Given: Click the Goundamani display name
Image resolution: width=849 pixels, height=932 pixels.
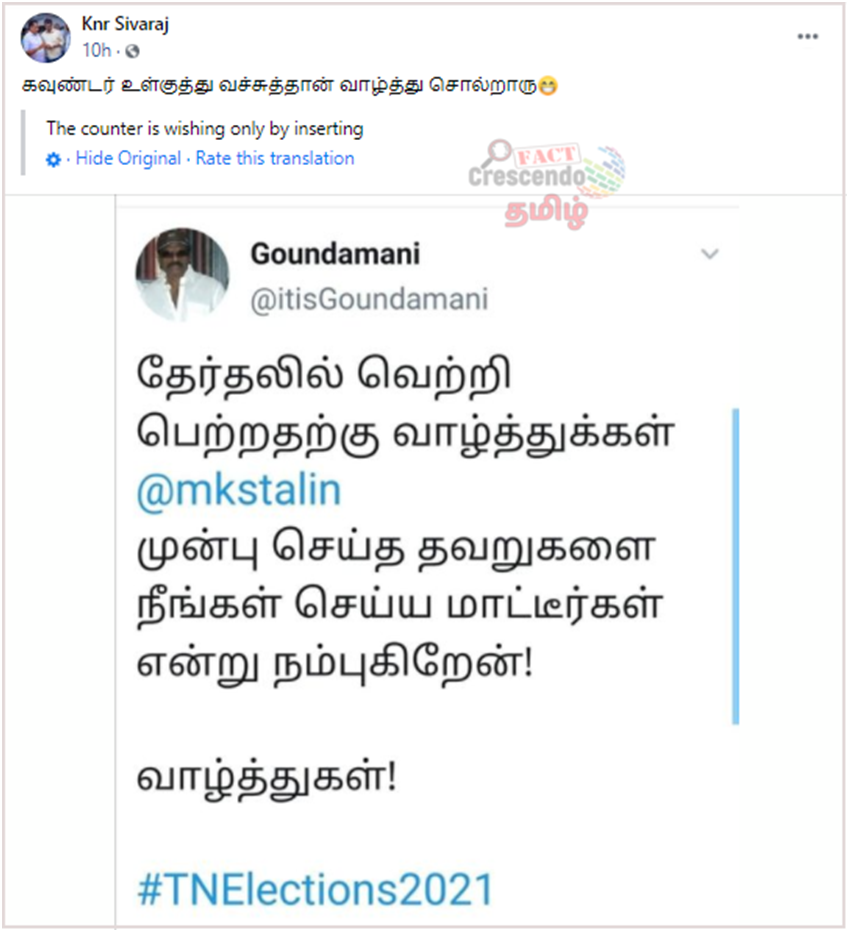Looking at the screenshot, I should click(x=335, y=254).
